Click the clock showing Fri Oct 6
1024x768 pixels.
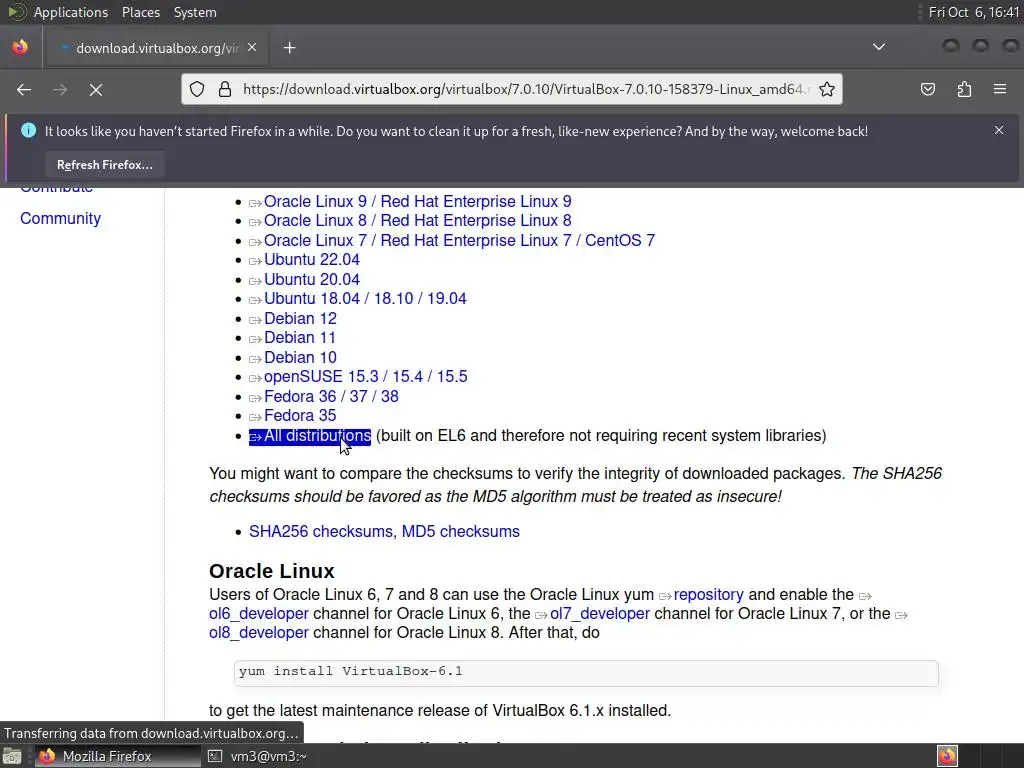coord(974,12)
